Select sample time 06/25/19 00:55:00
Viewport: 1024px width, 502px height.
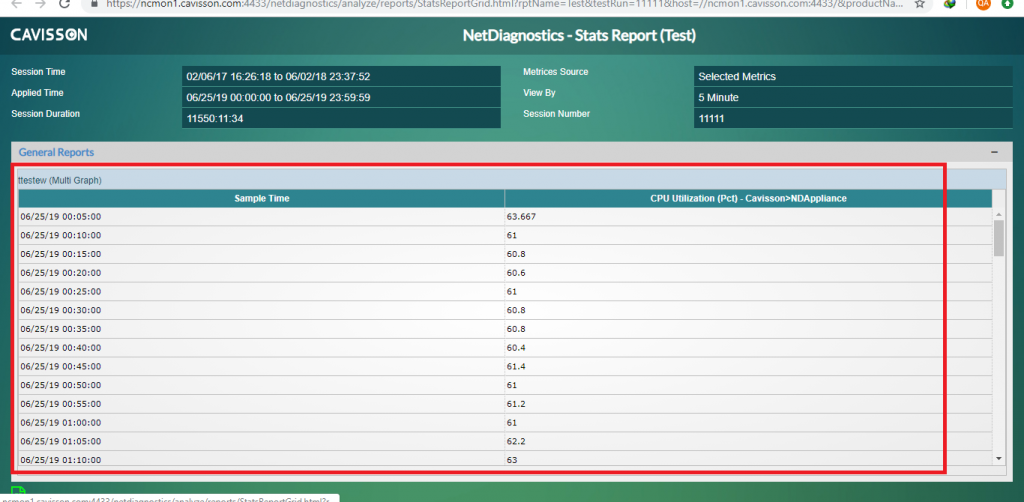(61, 403)
